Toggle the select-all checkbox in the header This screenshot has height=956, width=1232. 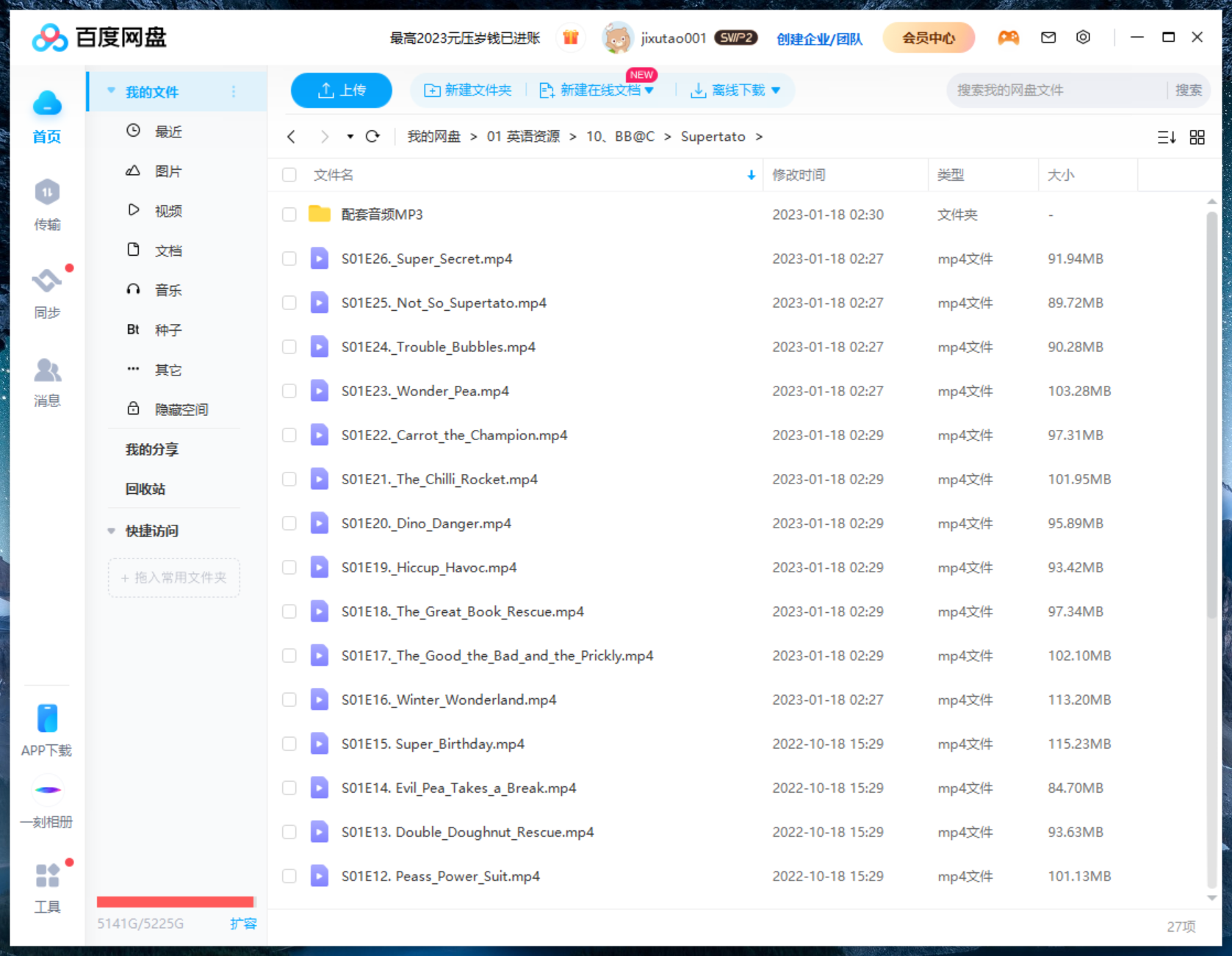tap(289, 175)
